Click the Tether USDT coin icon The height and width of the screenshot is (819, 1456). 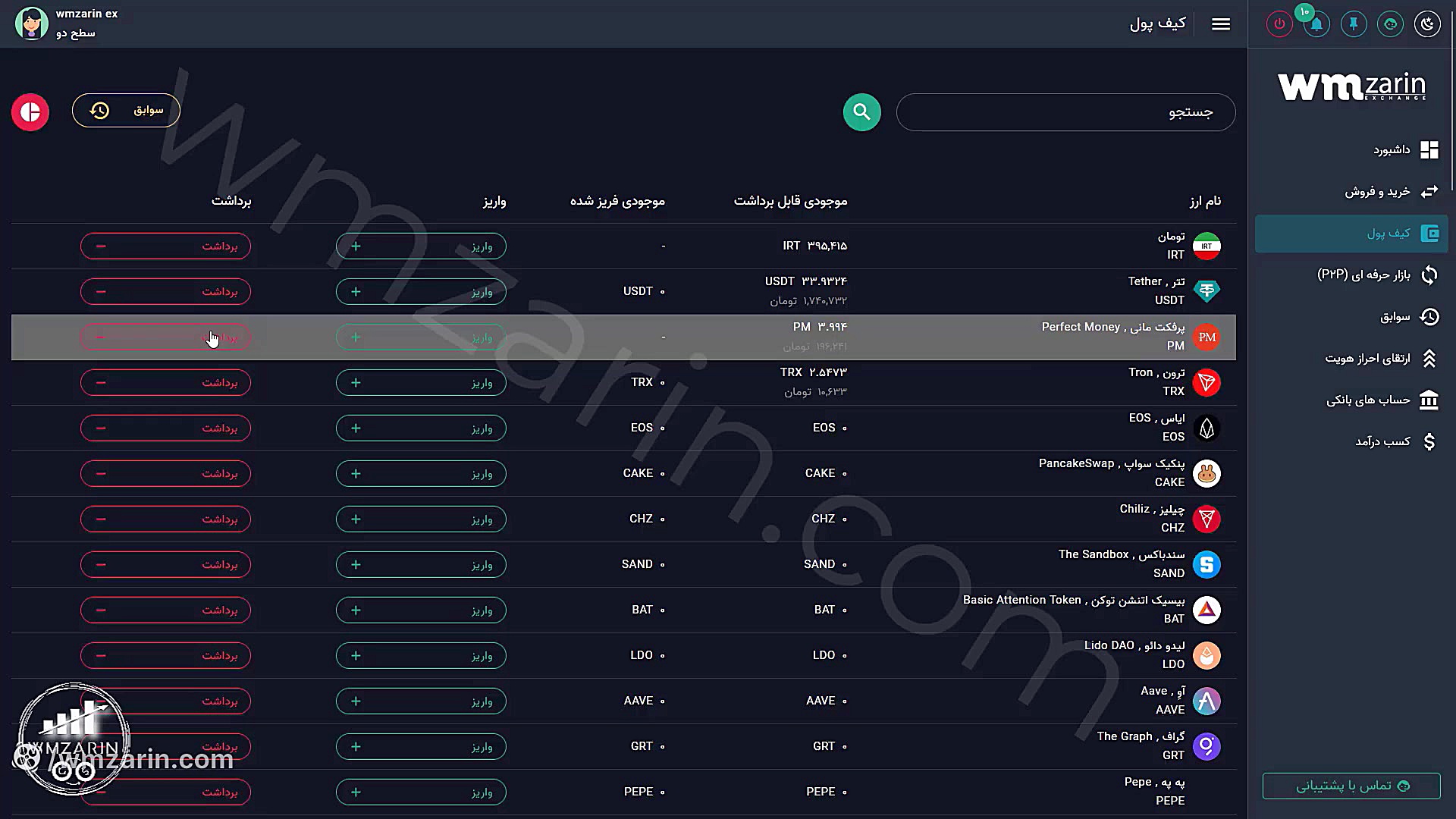click(1207, 291)
